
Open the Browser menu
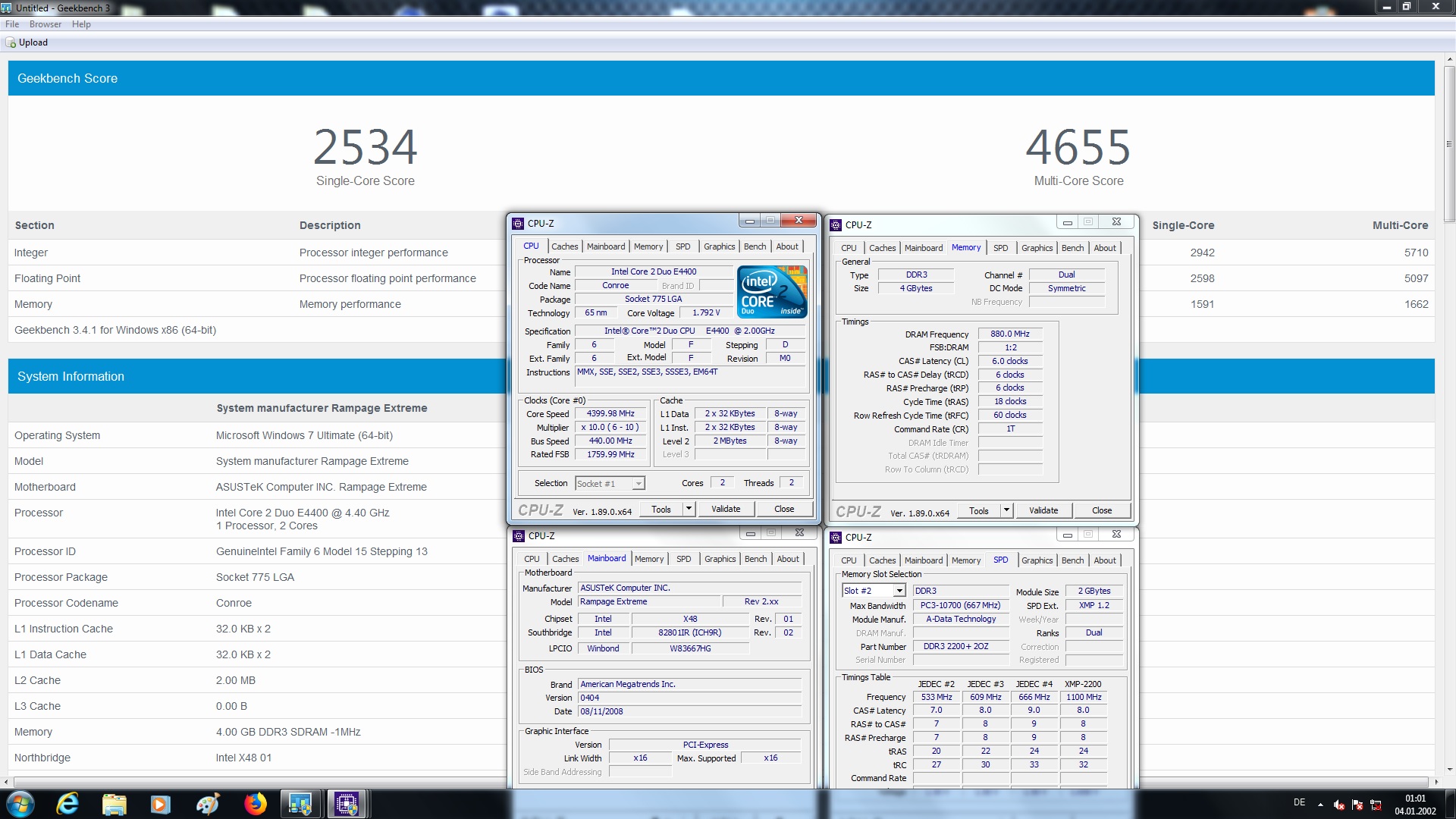click(x=45, y=24)
